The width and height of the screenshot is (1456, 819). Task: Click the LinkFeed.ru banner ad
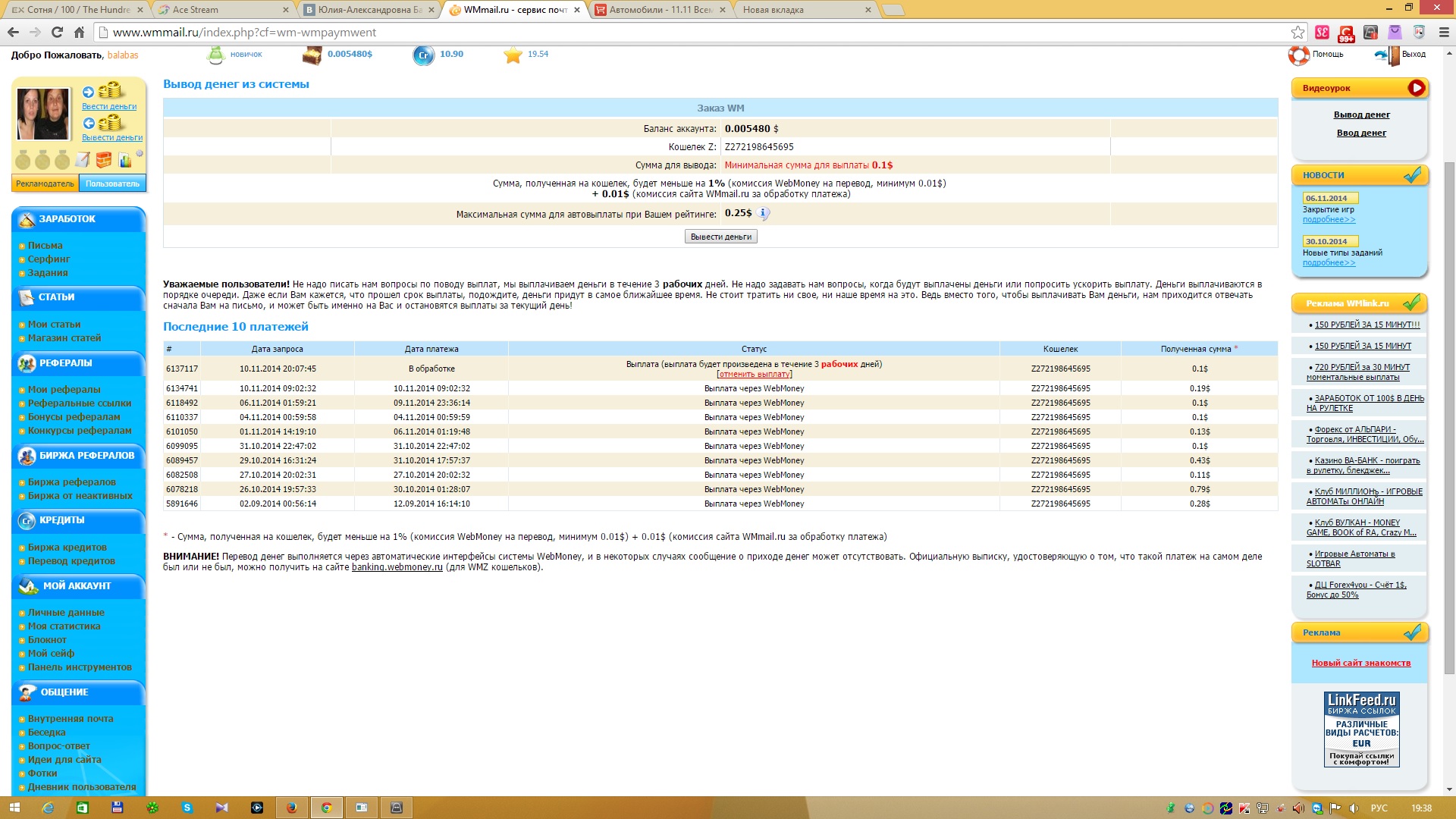tap(1361, 730)
